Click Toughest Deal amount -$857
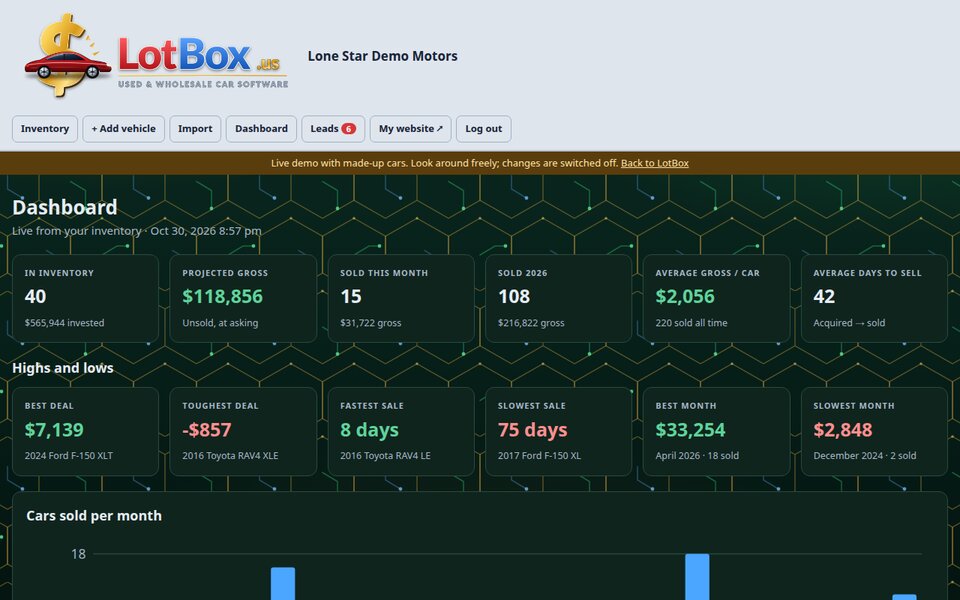 tap(207, 429)
